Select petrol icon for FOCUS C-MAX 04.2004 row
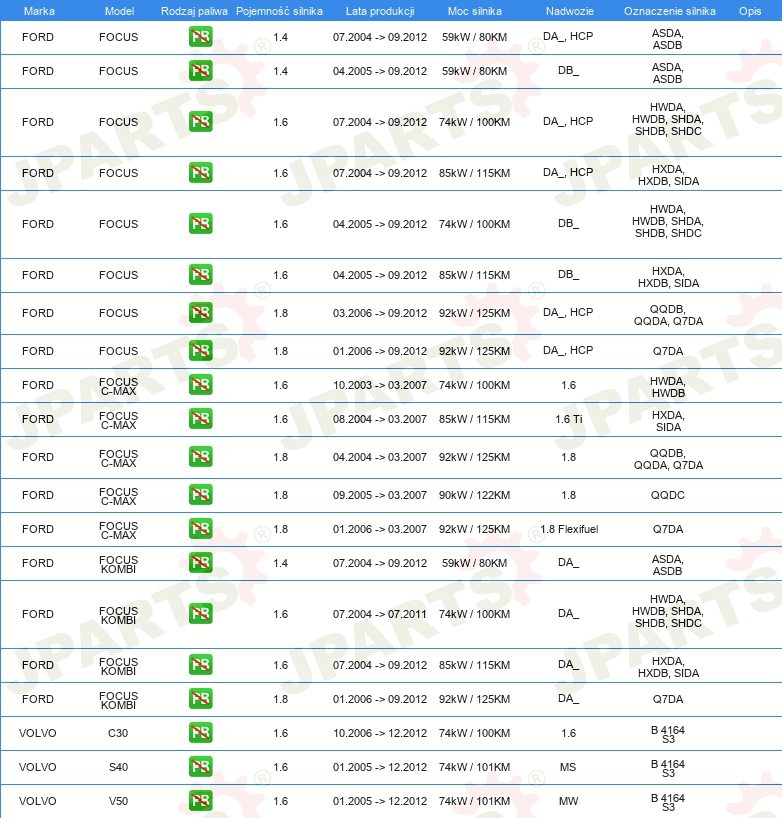This screenshot has width=782, height=818. click(x=200, y=456)
